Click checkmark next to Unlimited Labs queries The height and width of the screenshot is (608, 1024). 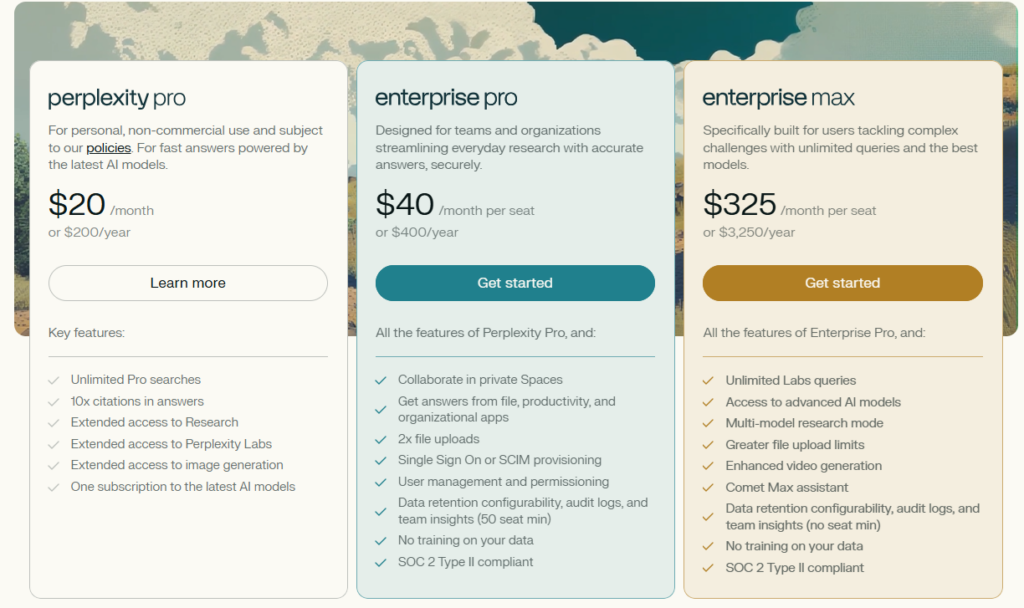(708, 380)
